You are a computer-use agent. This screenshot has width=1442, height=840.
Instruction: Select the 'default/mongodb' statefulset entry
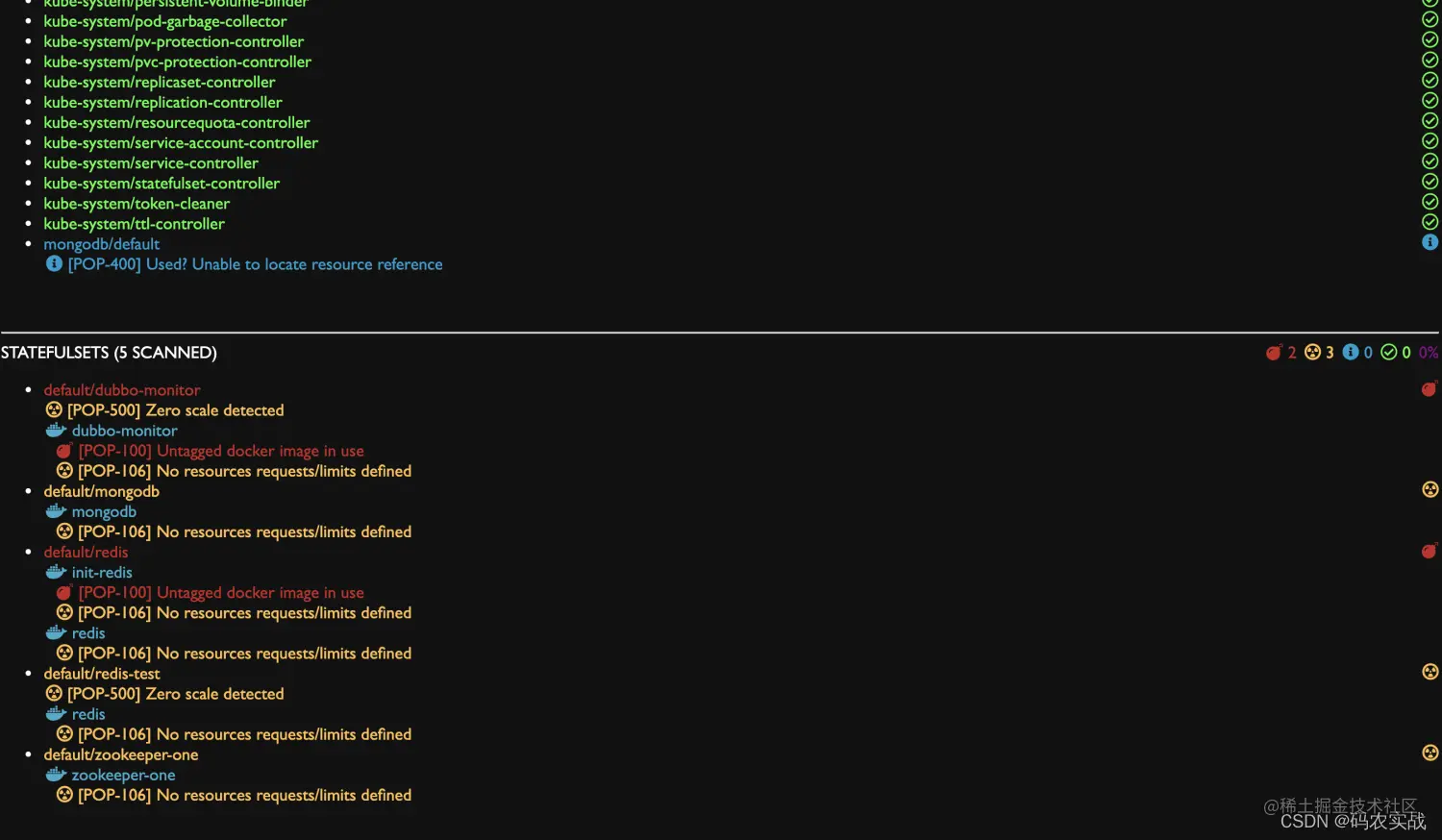point(102,491)
